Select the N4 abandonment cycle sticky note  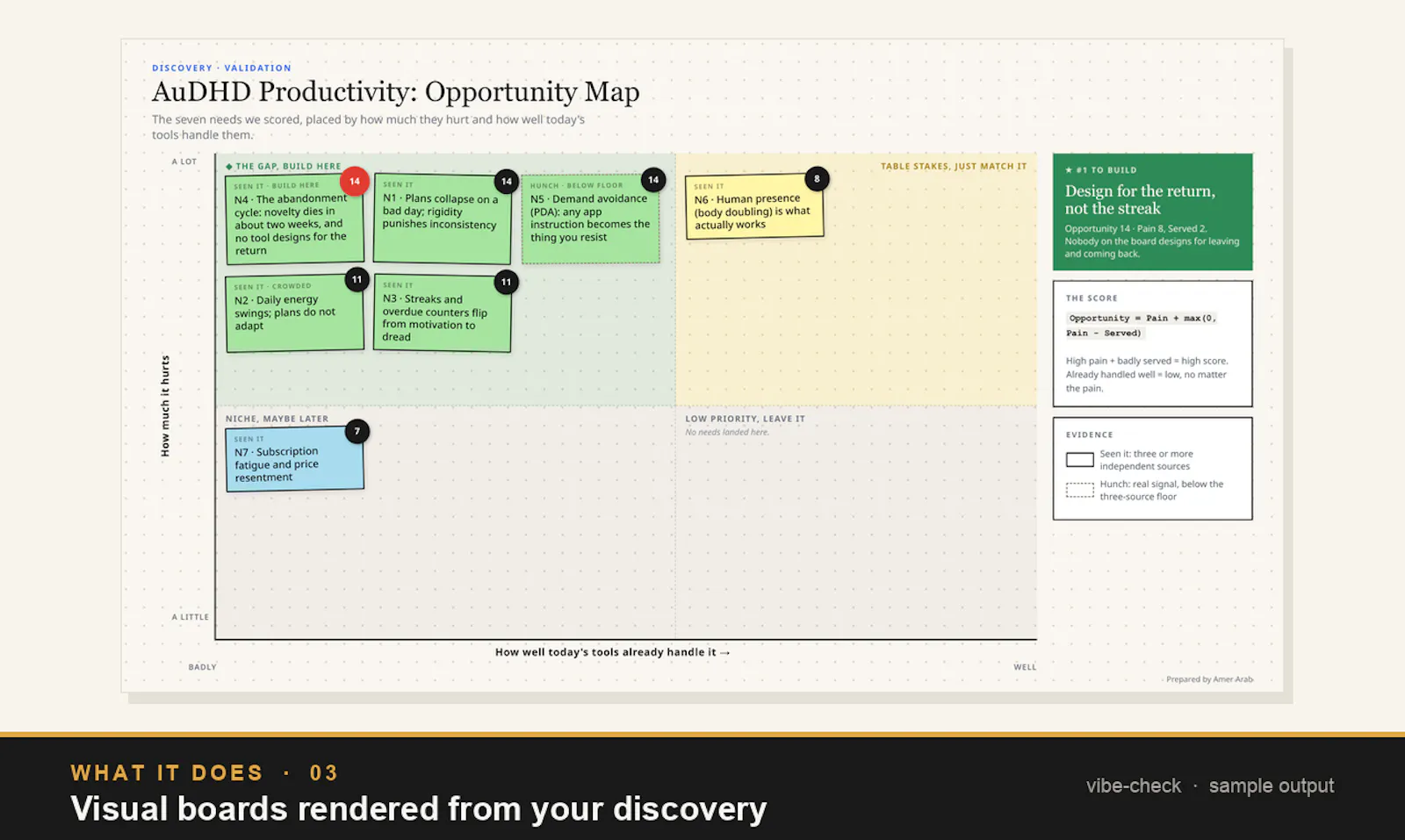point(295,220)
